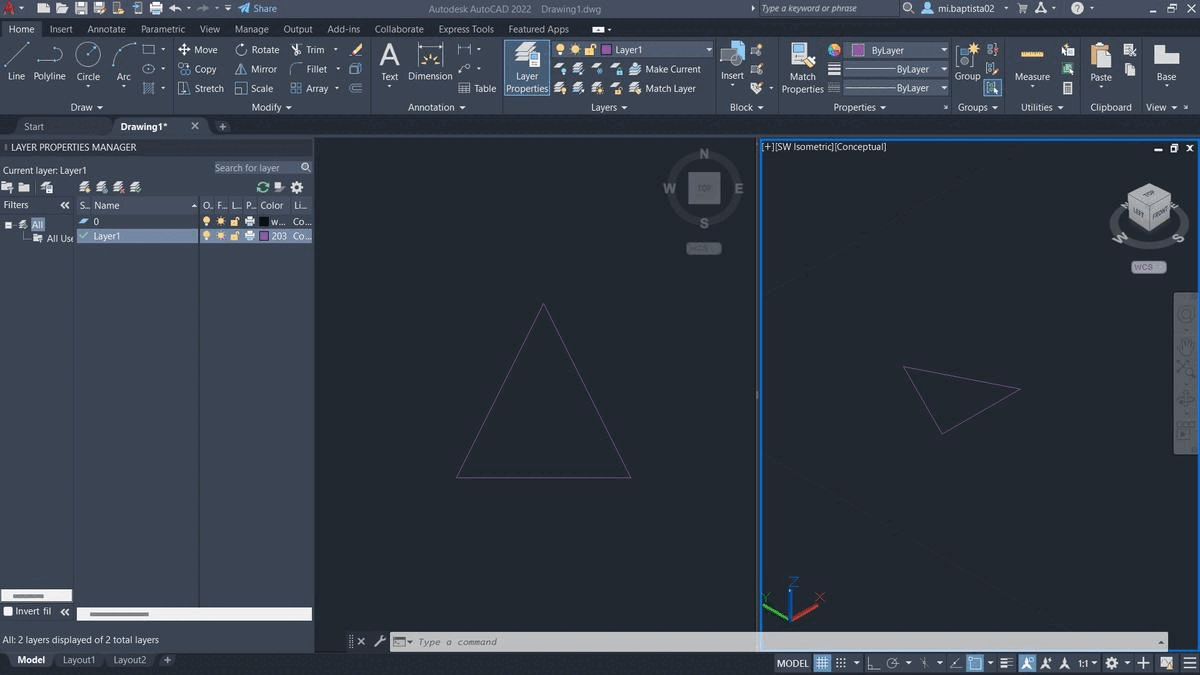The width and height of the screenshot is (1200, 675).
Task: Collapse the All filter tree node
Action: click(9, 225)
